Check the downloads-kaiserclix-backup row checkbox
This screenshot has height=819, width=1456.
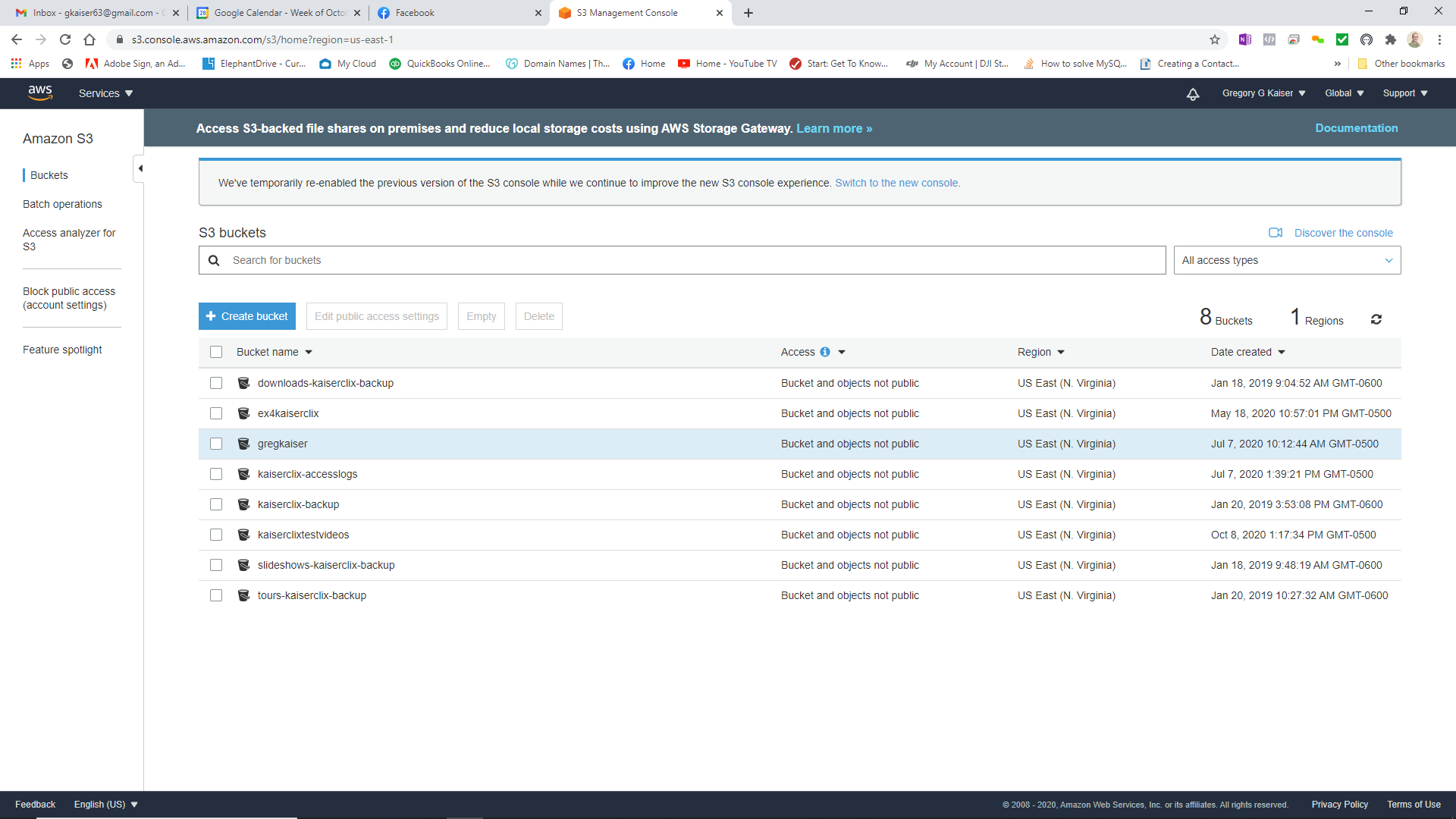pos(216,383)
